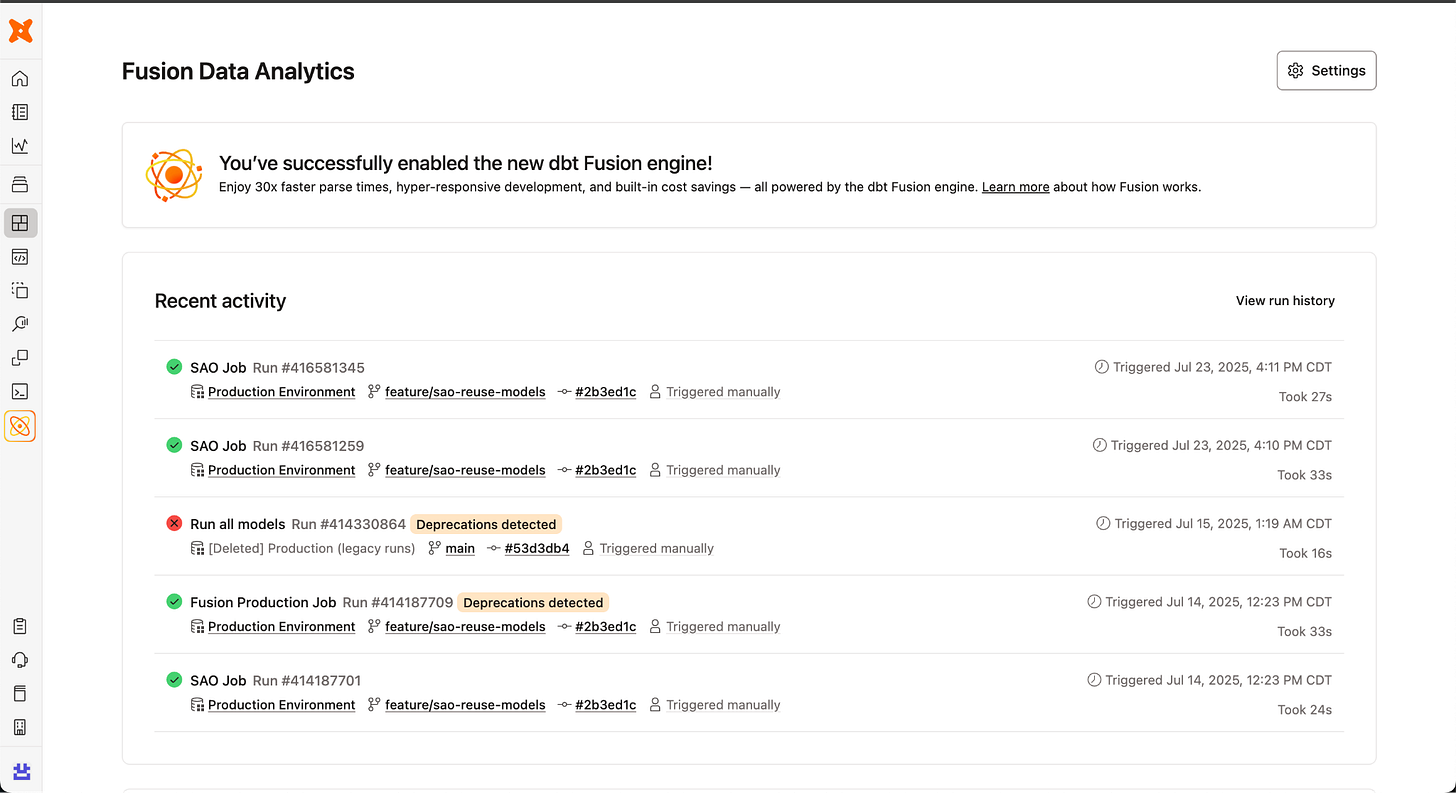
Task: Open View run history
Action: pos(1285,301)
